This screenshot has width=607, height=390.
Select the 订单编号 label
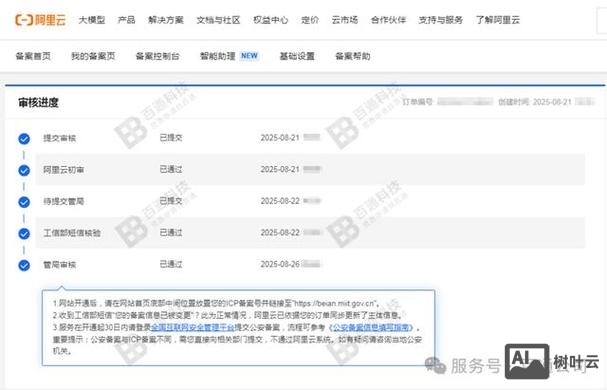[418, 102]
